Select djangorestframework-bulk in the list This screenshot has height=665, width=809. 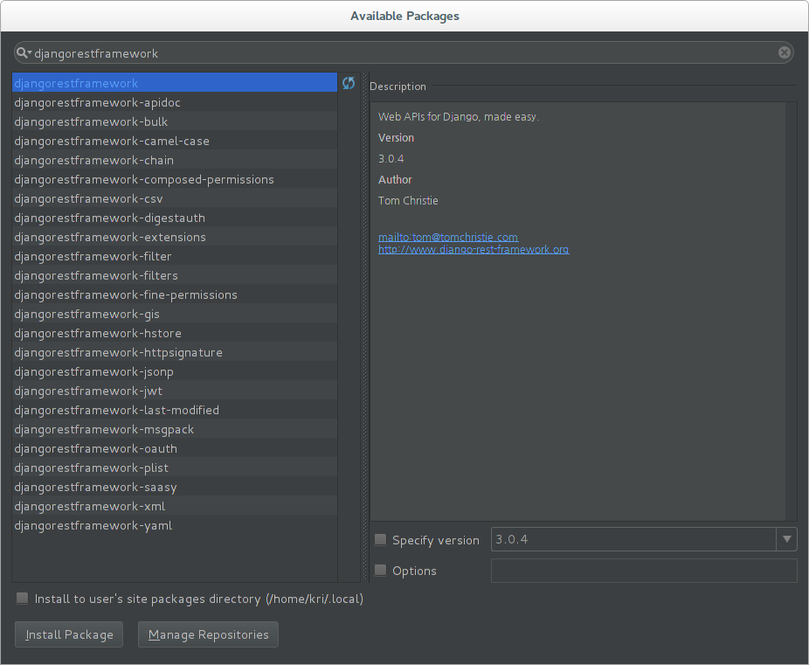tap(174, 121)
